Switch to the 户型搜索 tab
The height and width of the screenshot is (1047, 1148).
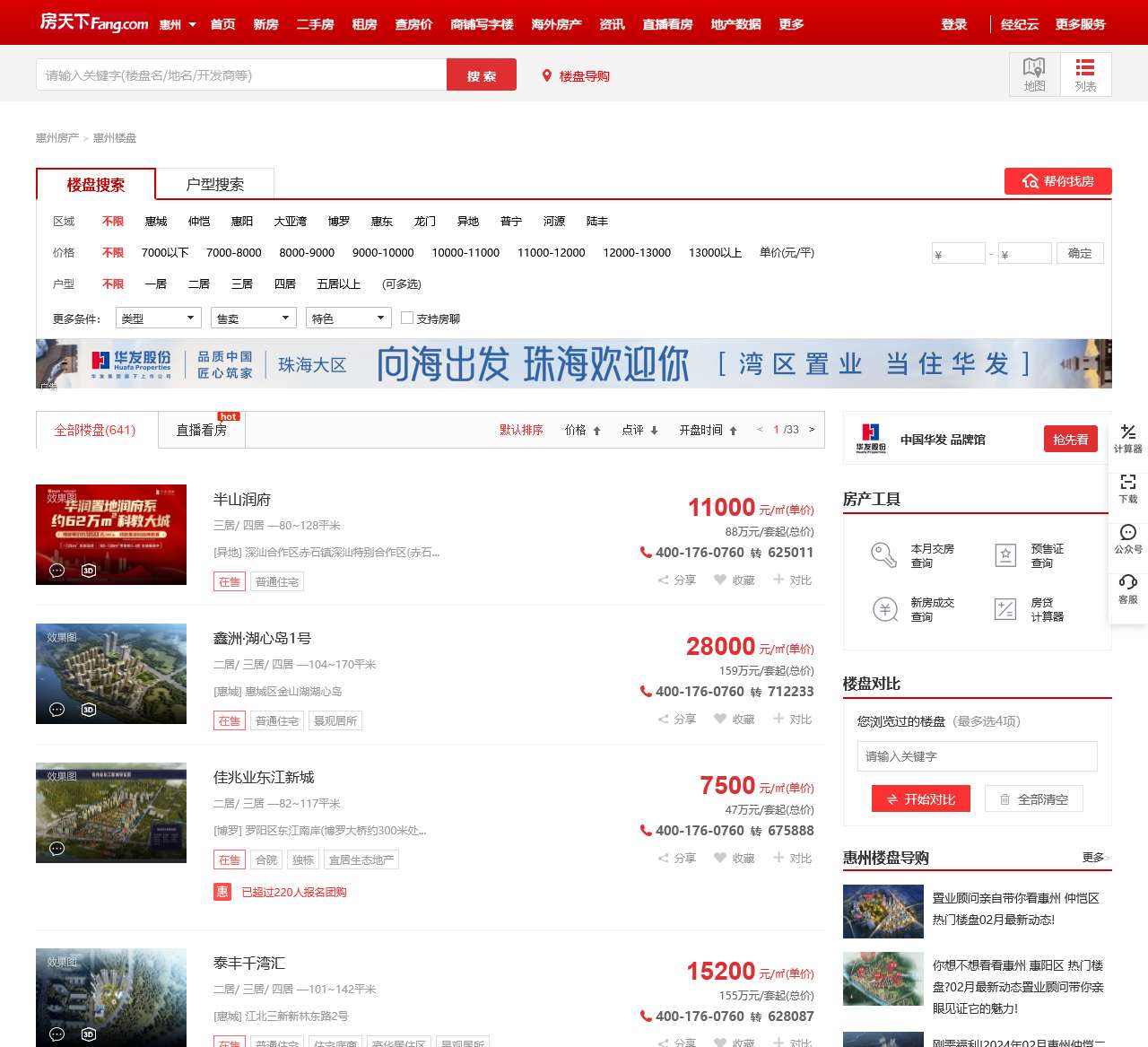215,183
